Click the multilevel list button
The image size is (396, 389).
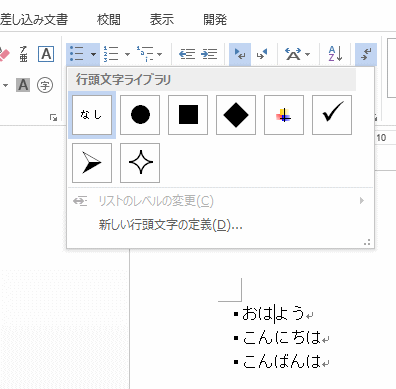click(x=145, y=54)
